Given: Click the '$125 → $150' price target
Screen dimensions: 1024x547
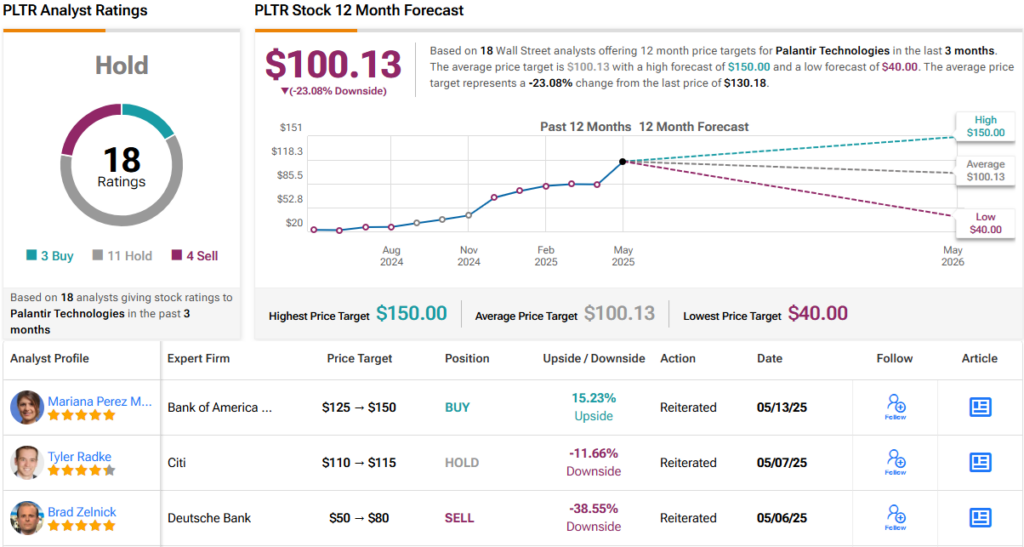Looking at the screenshot, I should pos(359,407).
